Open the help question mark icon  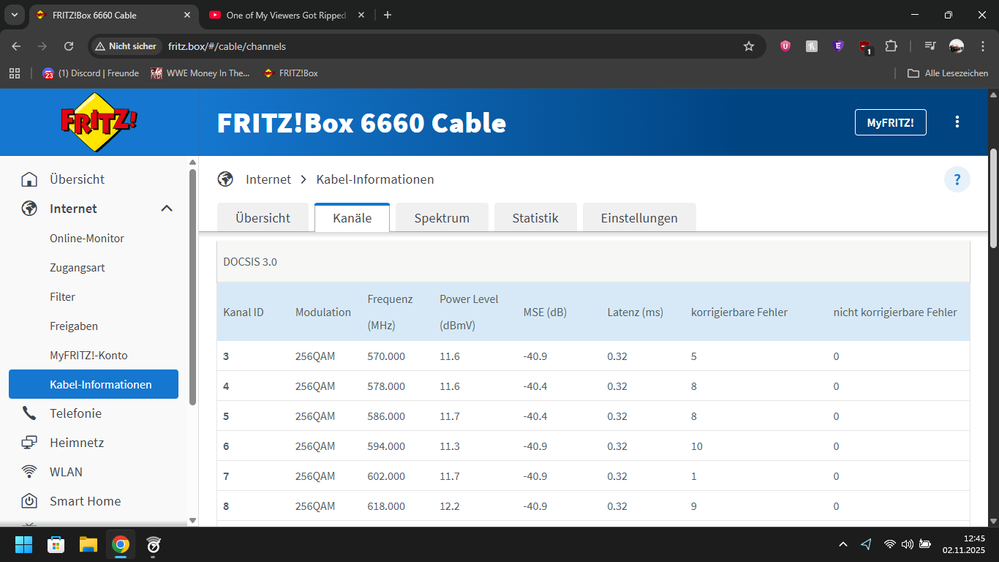click(x=957, y=180)
